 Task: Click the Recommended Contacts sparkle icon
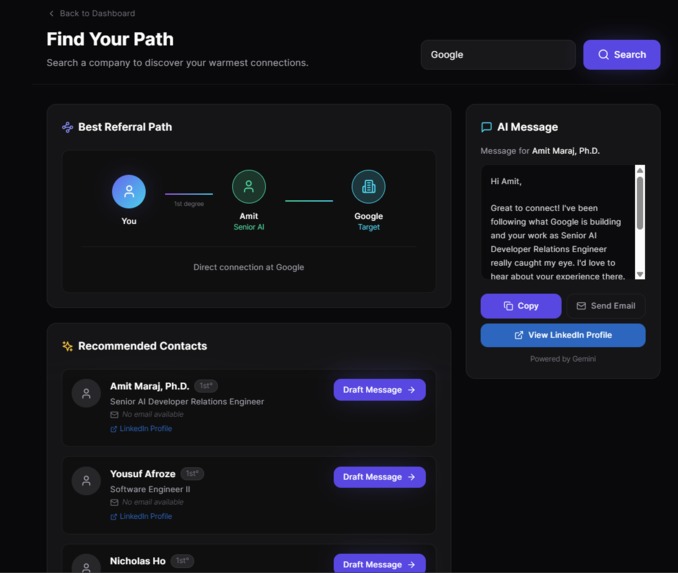pos(67,346)
